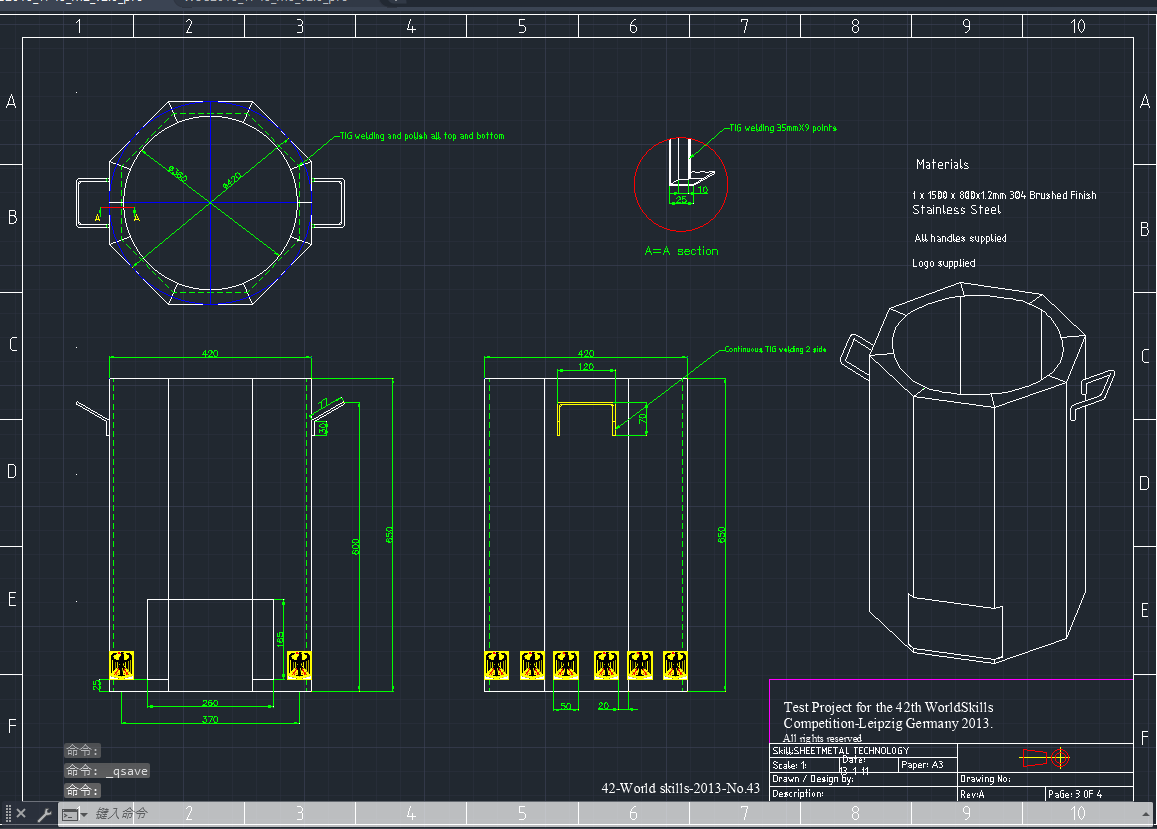
Task: Select the '260' width dimension
Action: click(x=210, y=703)
